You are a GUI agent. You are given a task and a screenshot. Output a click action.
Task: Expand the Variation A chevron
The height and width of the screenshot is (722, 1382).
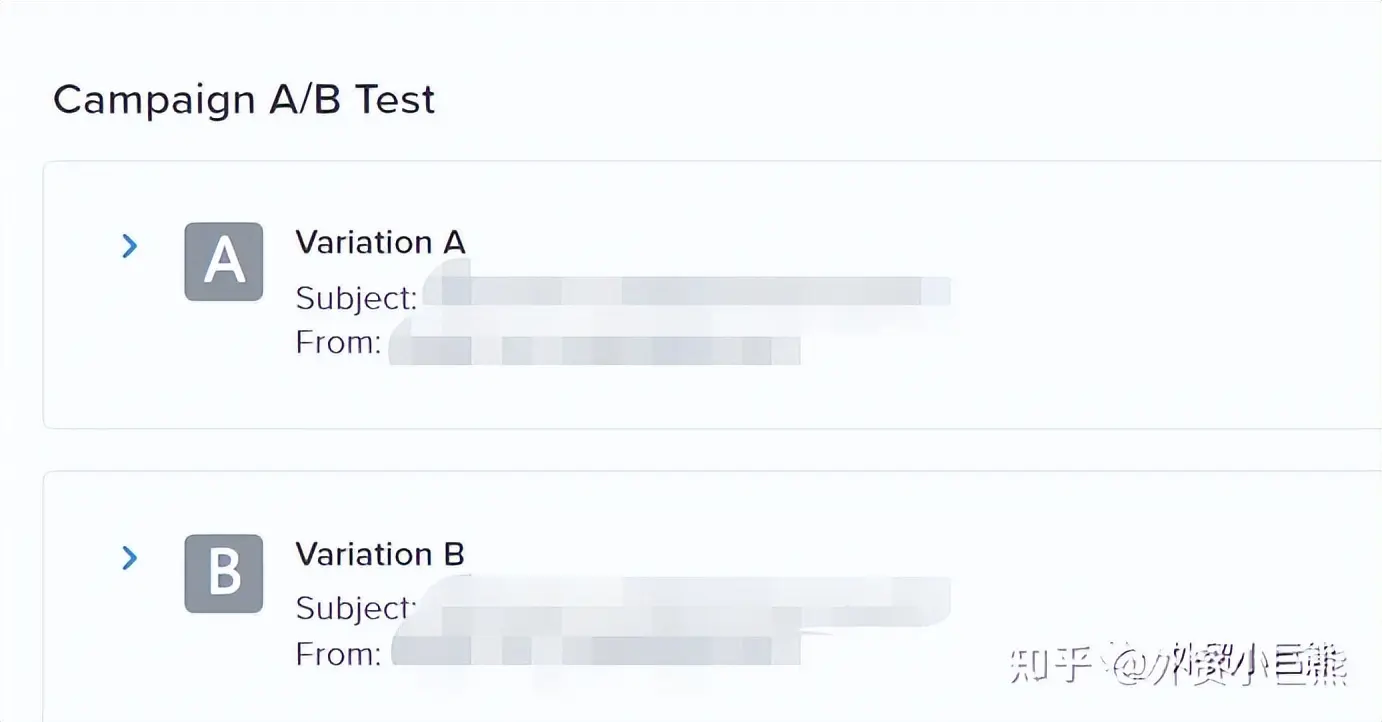coord(129,246)
